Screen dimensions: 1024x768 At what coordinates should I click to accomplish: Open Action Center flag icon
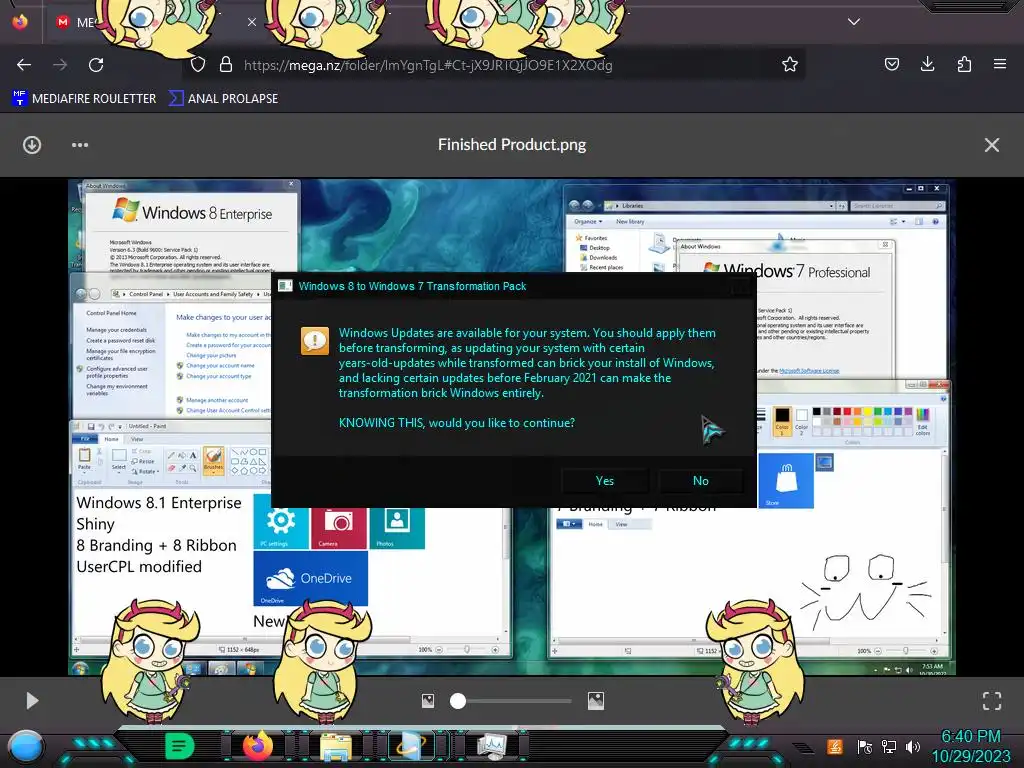click(865, 746)
